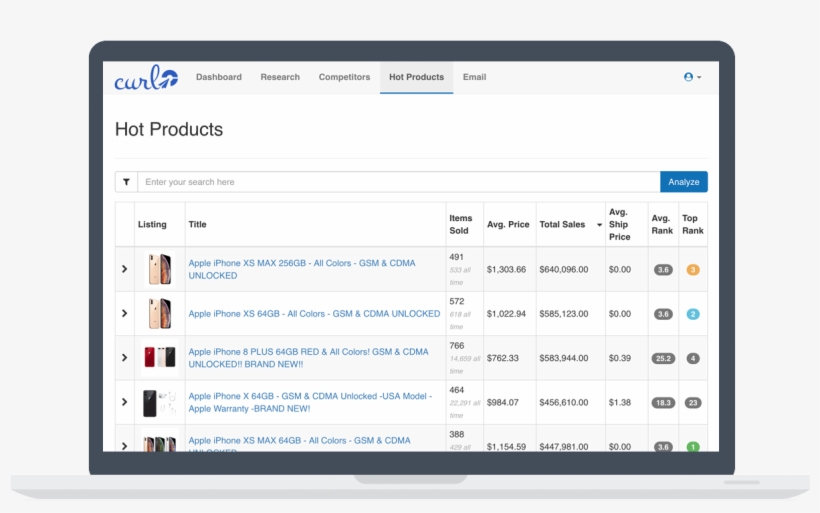The height and width of the screenshot is (513, 820).
Task: Open iPhone XS MAX 256GB listing link
Action: [302, 269]
